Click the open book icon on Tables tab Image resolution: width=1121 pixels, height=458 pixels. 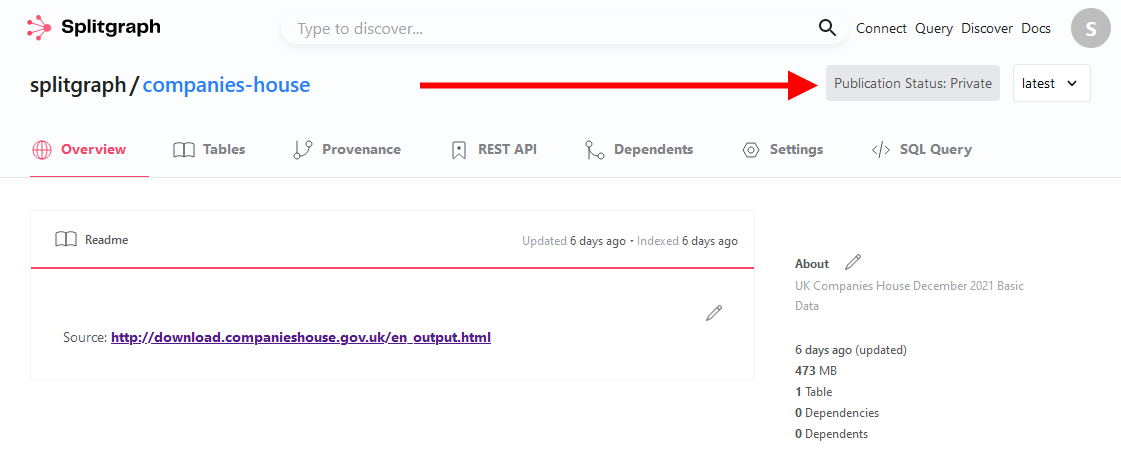[x=184, y=150]
